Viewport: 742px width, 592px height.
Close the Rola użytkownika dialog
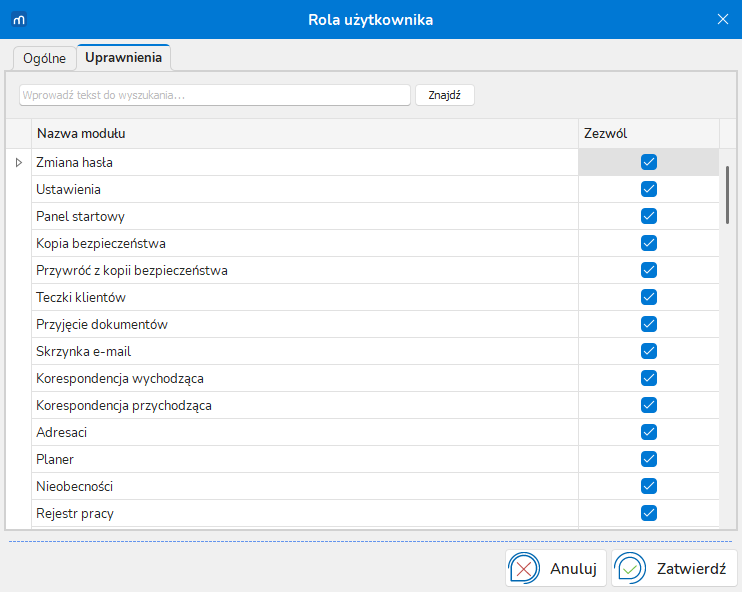tap(723, 19)
